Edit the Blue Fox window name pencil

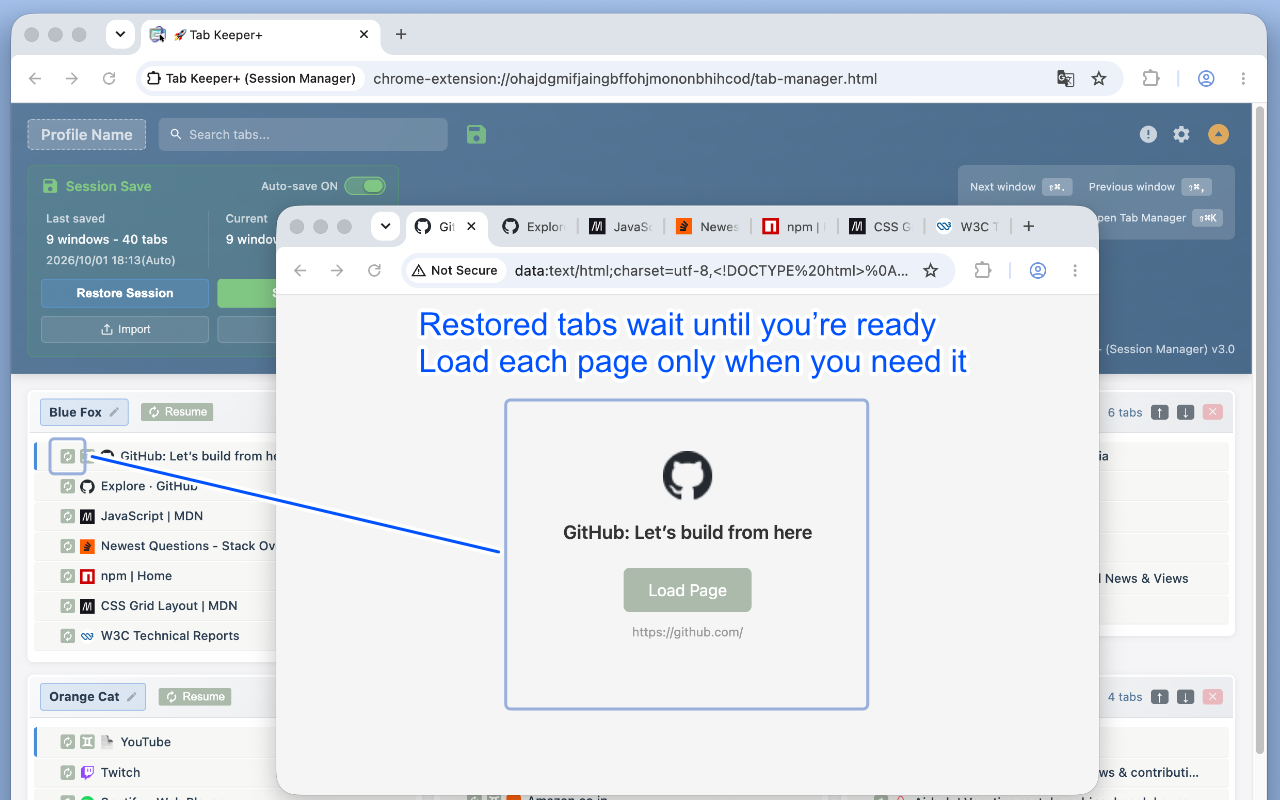coord(114,412)
